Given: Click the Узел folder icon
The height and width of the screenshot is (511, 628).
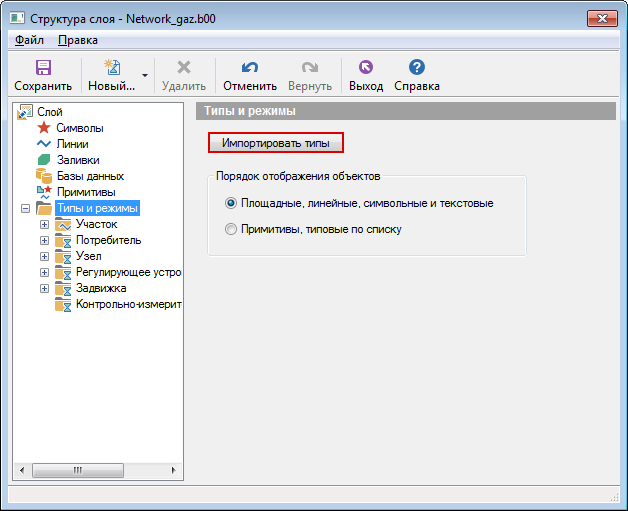Looking at the screenshot, I should point(63,256).
